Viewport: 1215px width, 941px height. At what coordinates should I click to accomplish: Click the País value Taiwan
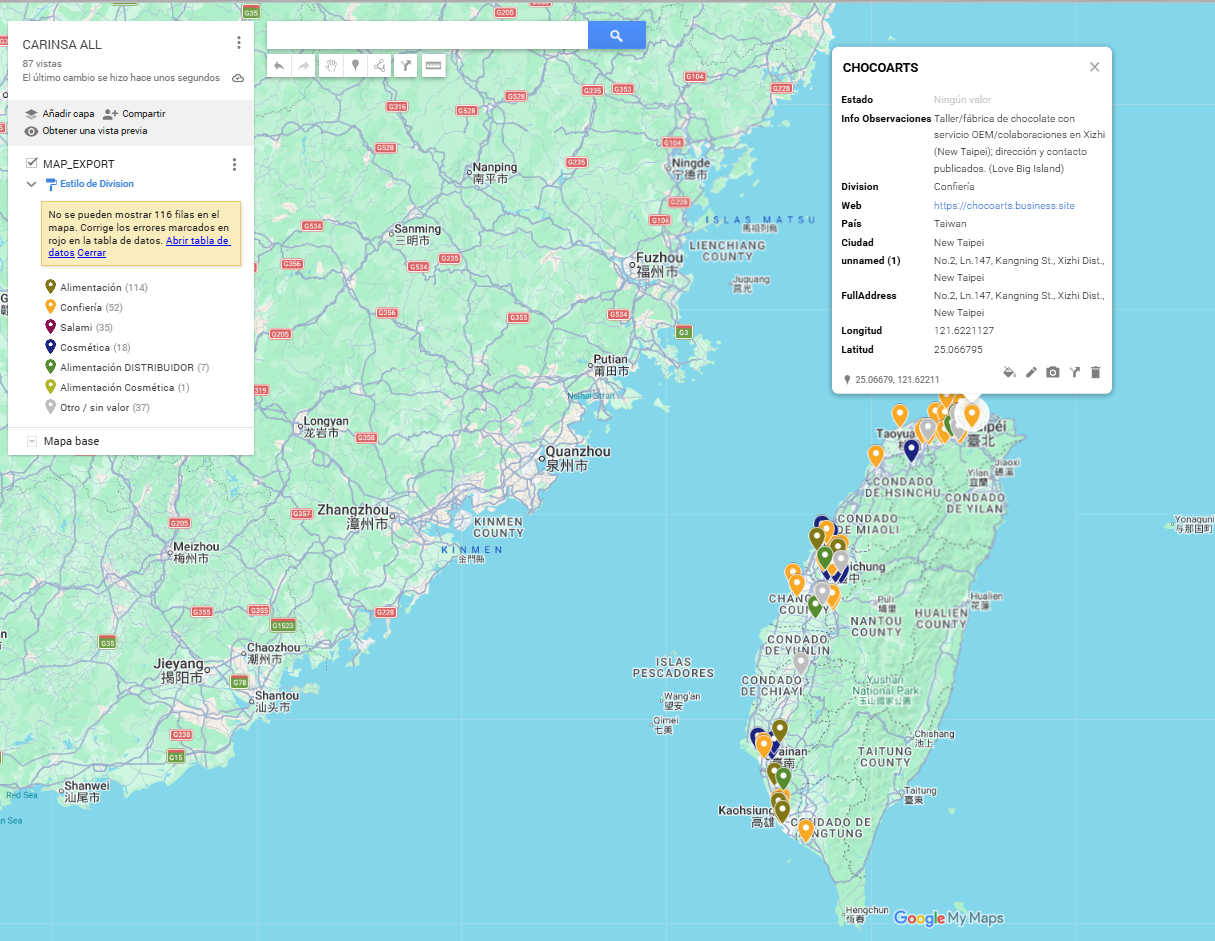coord(950,224)
